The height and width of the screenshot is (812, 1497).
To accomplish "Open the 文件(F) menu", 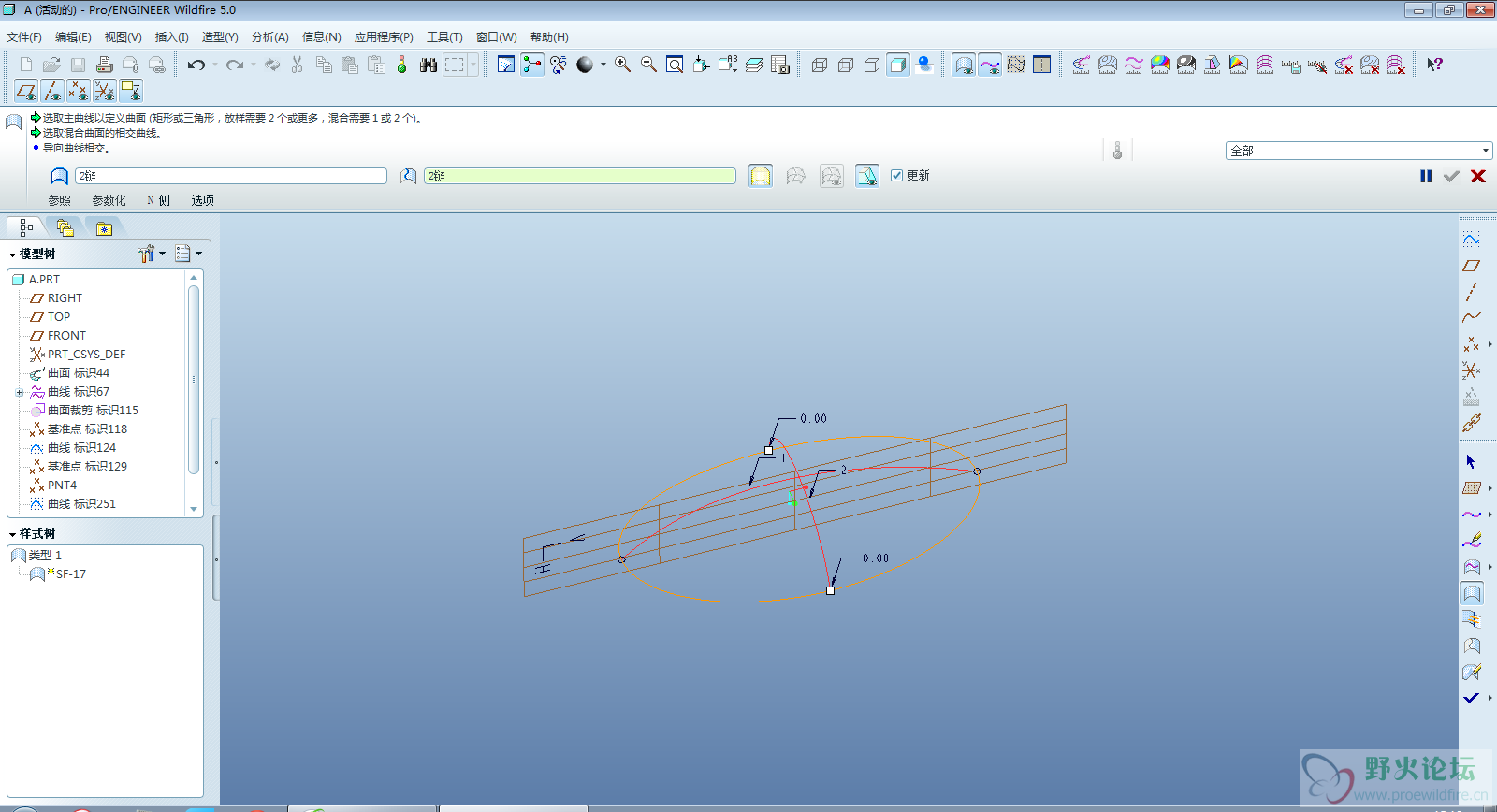I will click(x=23, y=37).
